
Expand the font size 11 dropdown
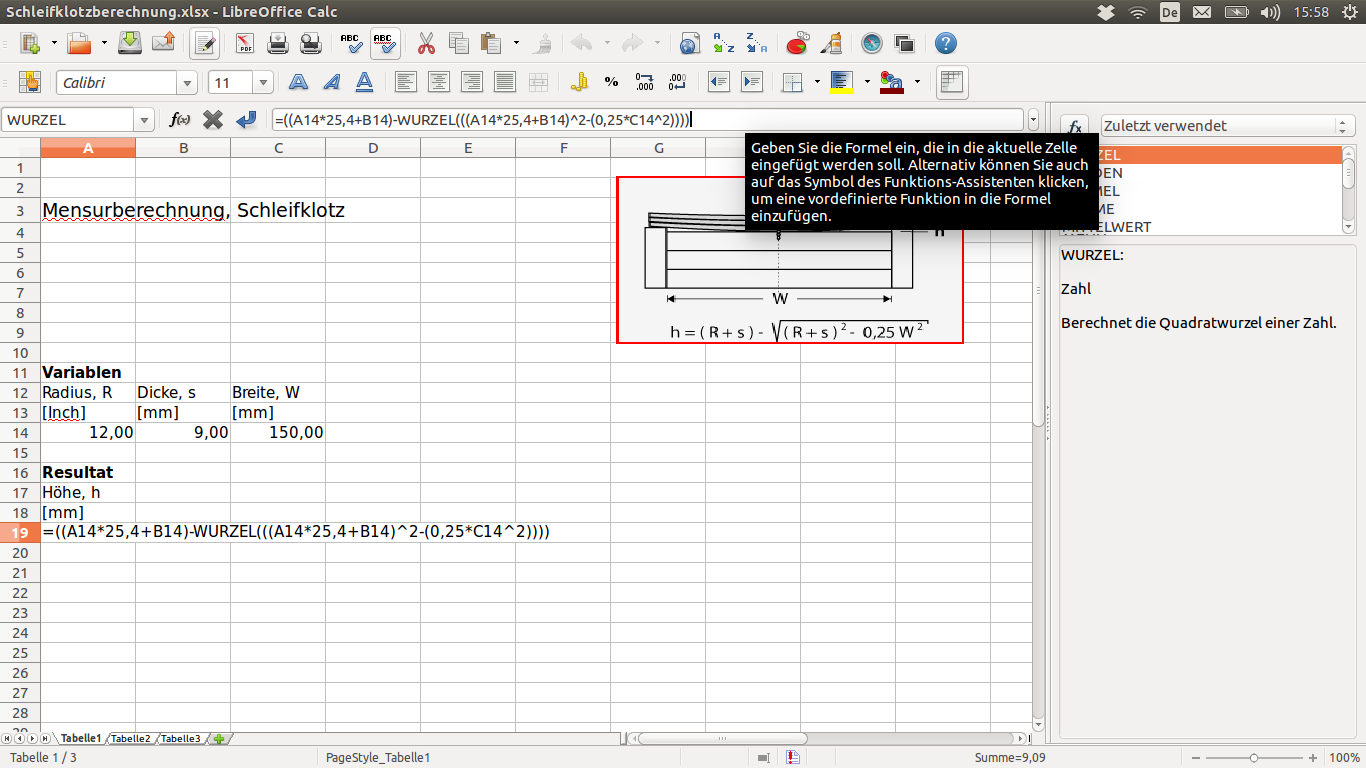263,83
